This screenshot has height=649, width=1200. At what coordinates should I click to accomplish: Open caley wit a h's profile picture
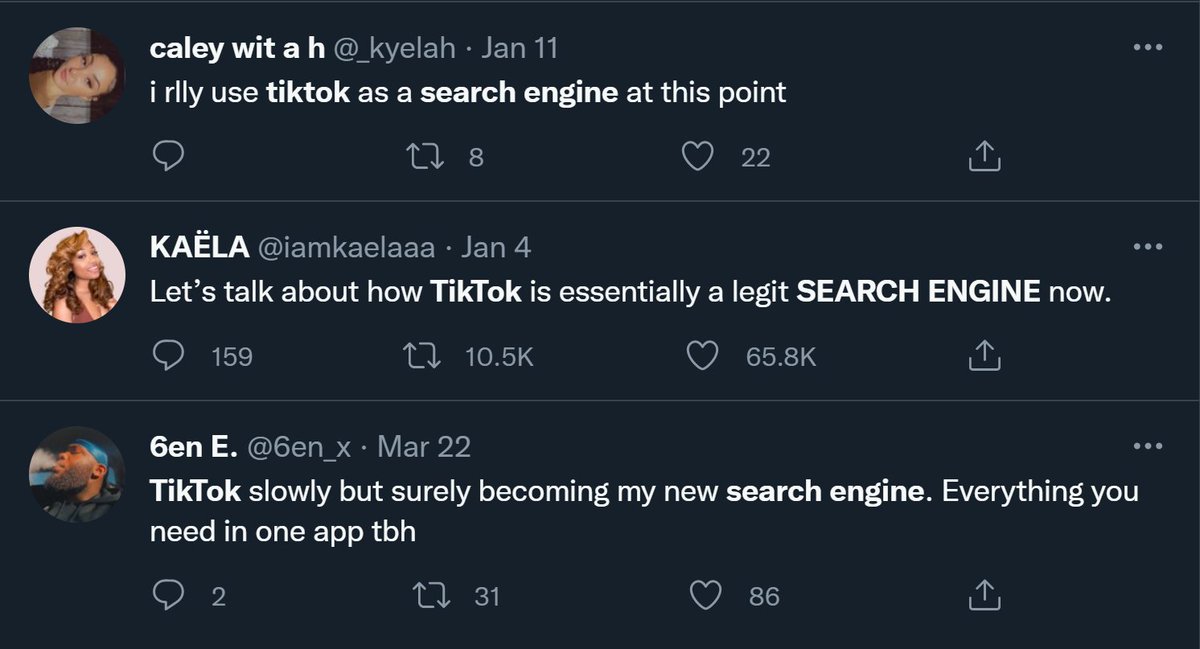(x=77, y=75)
